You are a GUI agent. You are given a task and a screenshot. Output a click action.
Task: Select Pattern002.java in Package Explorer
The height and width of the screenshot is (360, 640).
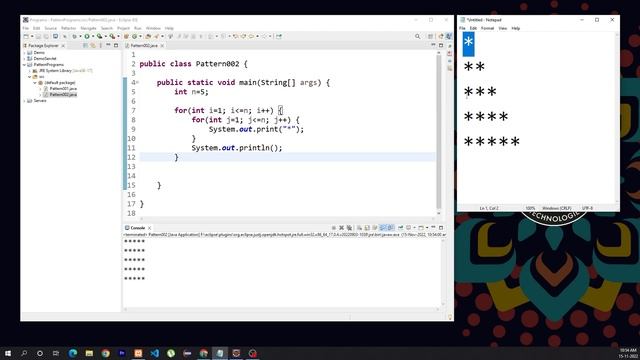[63, 95]
